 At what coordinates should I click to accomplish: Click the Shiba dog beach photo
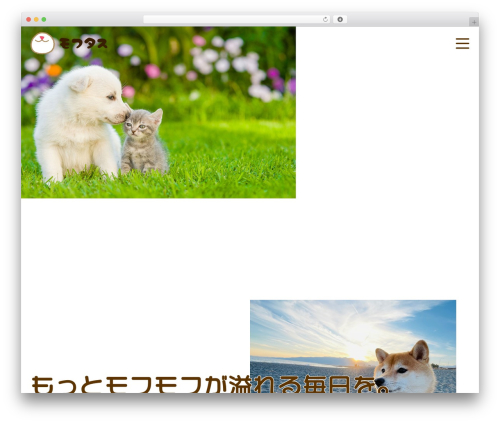pos(353,346)
